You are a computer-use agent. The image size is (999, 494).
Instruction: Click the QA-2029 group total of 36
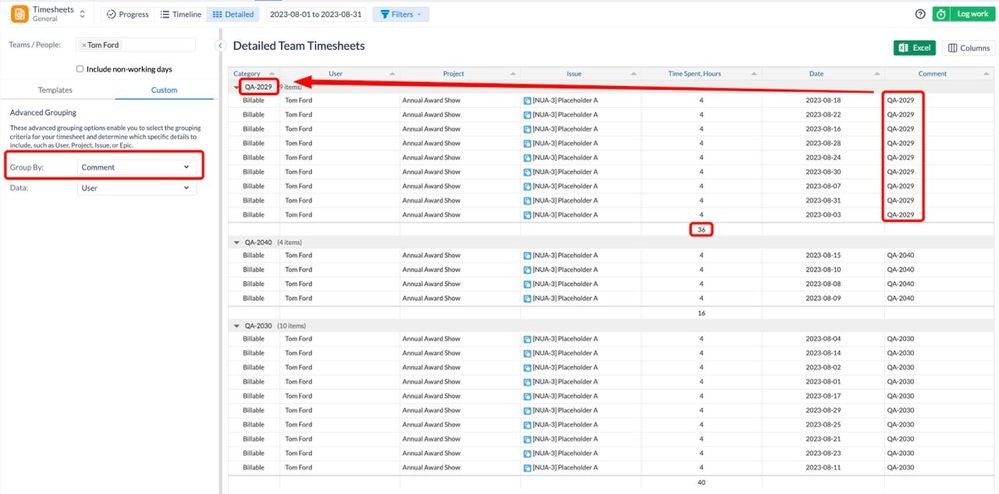tap(701, 229)
